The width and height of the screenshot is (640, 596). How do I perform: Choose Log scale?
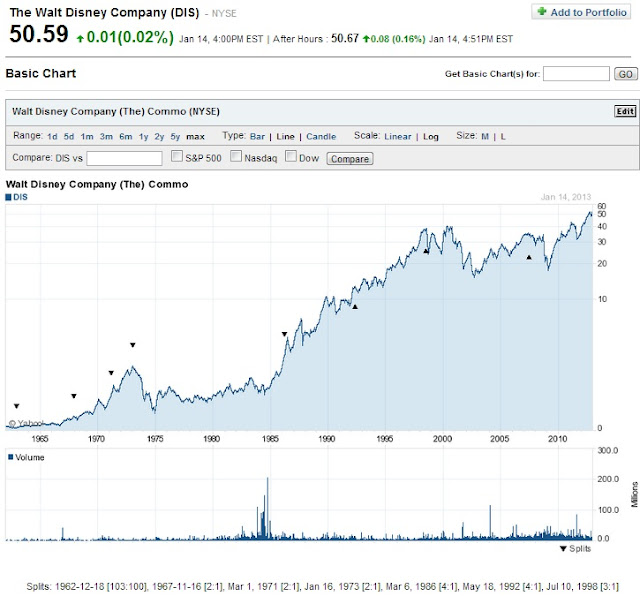(x=431, y=137)
